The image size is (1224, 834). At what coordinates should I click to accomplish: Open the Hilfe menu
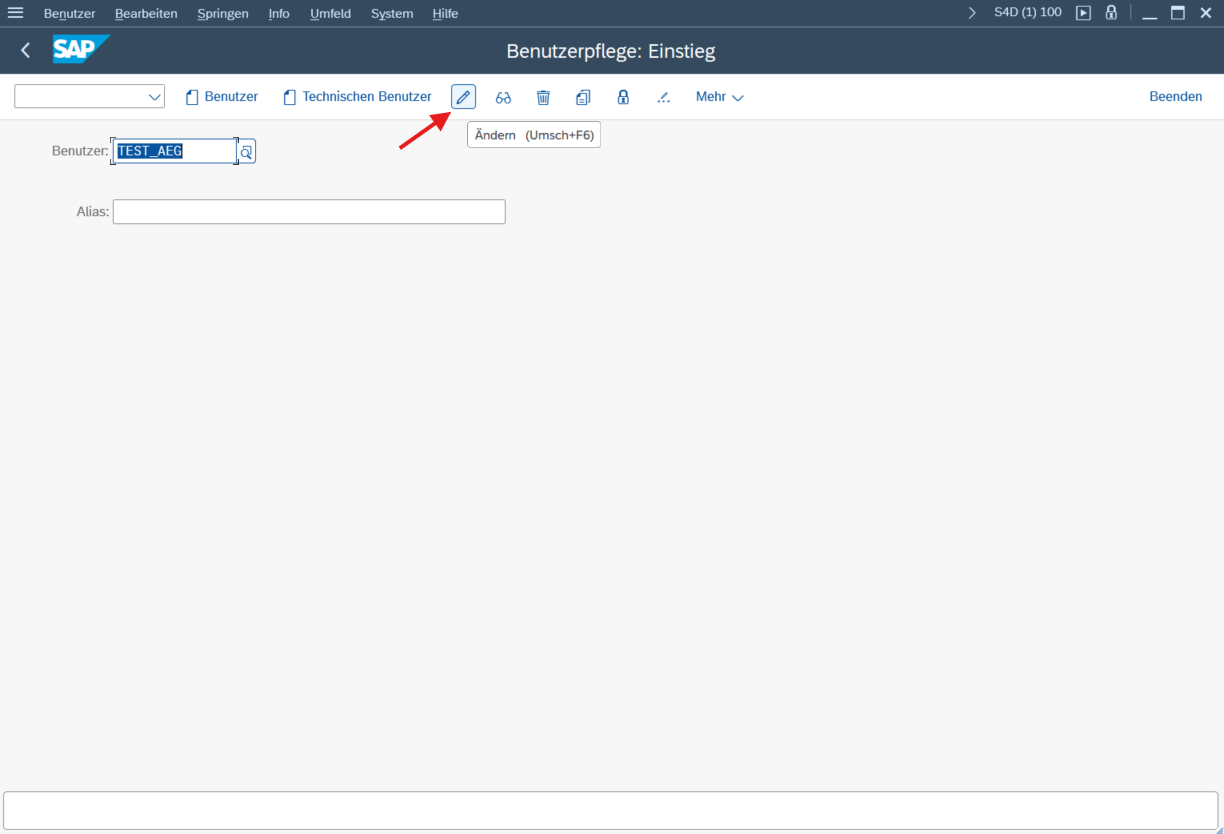(x=446, y=13)
